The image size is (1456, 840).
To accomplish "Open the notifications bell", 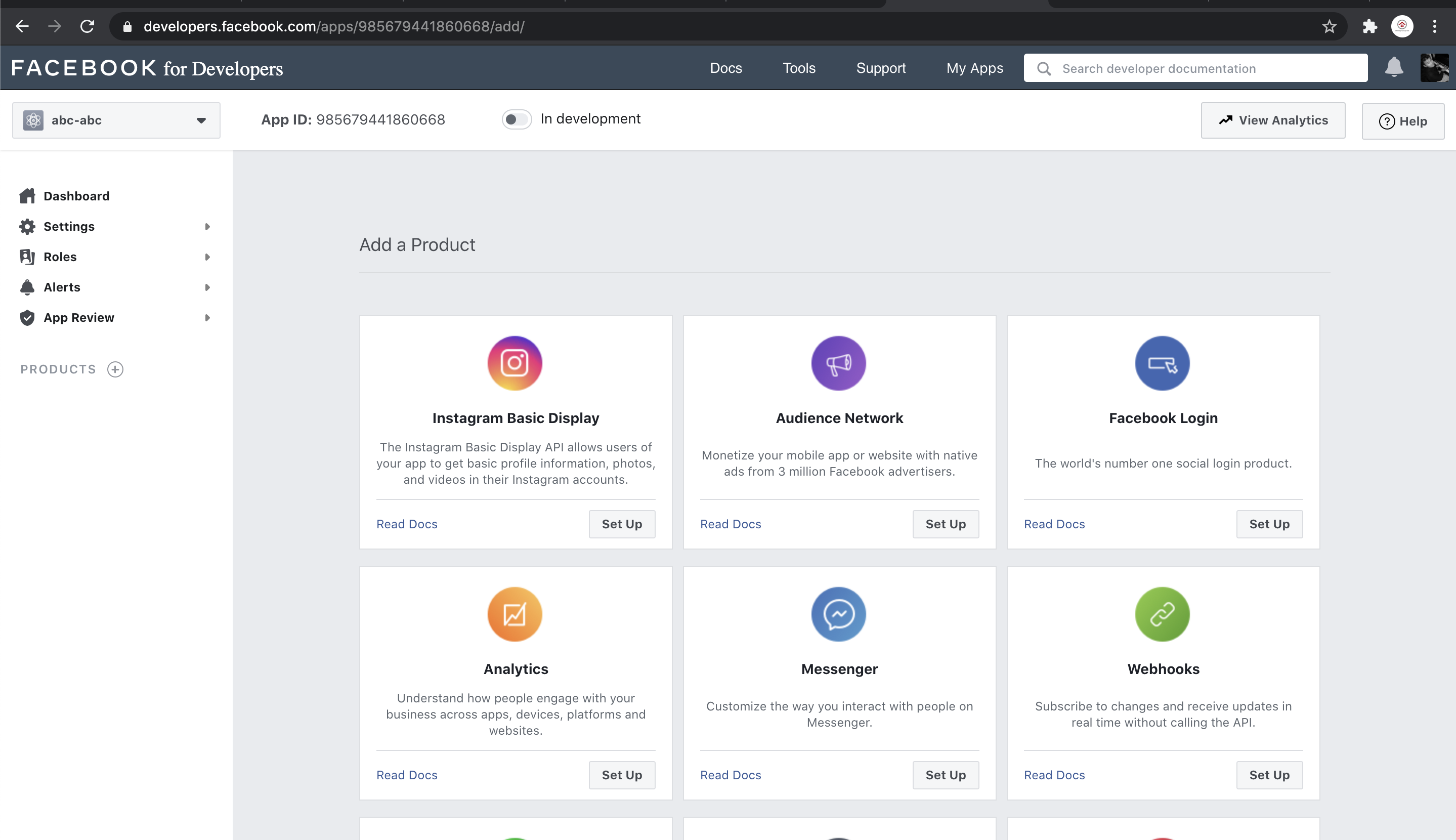I will click(x=1394, y=67).
